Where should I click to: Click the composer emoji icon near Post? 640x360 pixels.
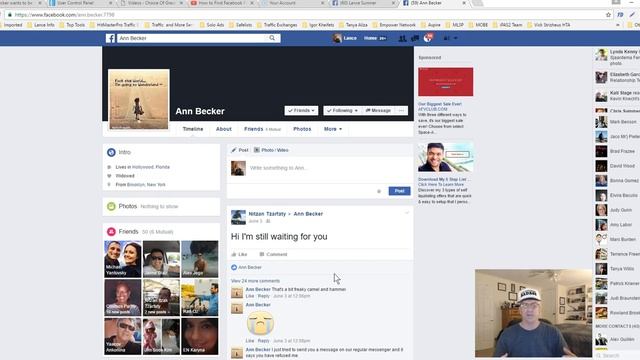[379, 191]
